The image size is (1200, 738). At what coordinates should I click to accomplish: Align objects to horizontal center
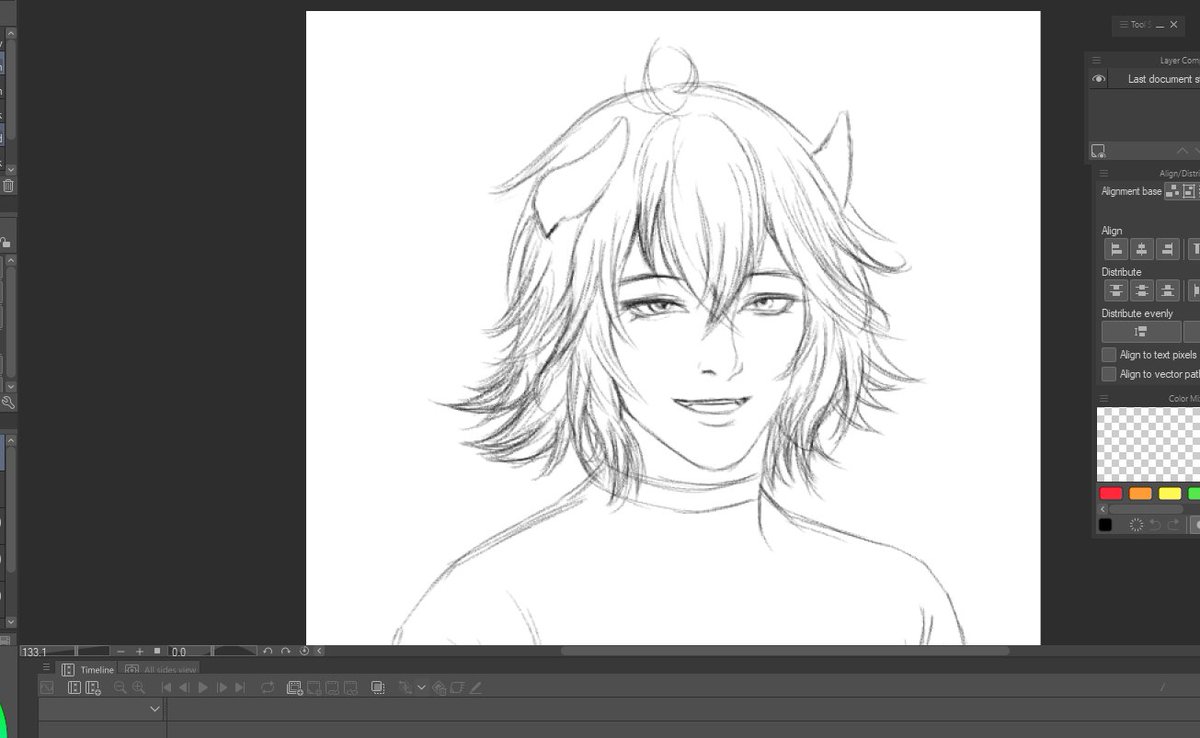click(x=1142, y=249)
